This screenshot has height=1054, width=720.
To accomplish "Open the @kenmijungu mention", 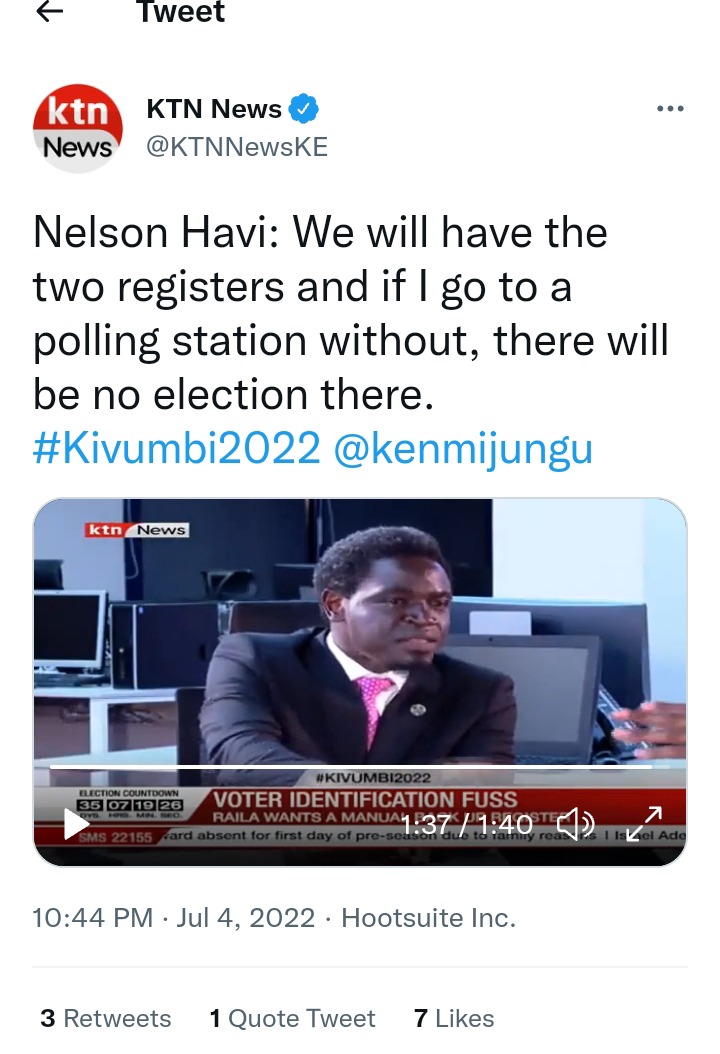I will [463, 449].
